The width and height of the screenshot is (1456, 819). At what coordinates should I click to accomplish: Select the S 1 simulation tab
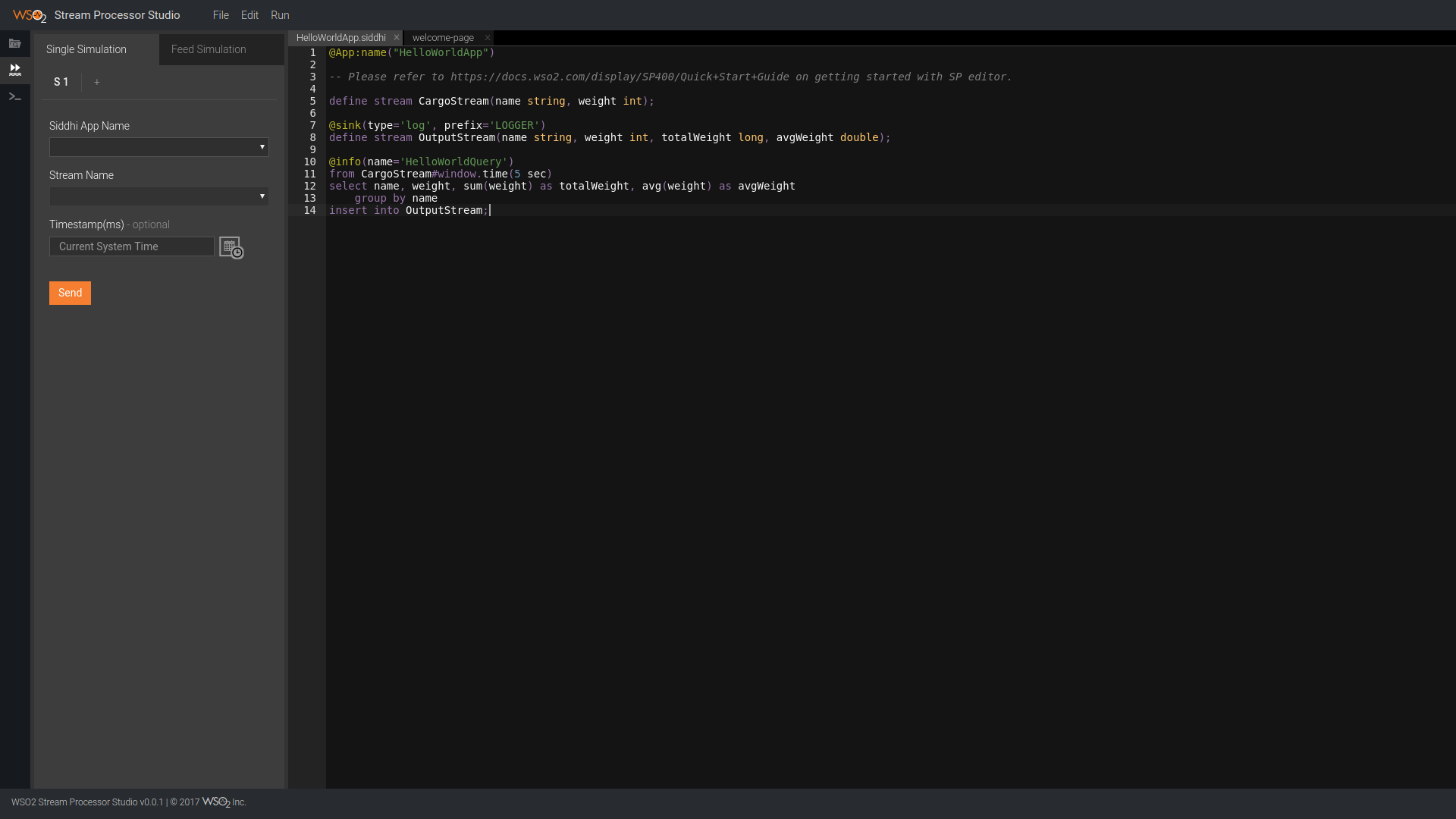pyautogui.click(x=61, y=82)
